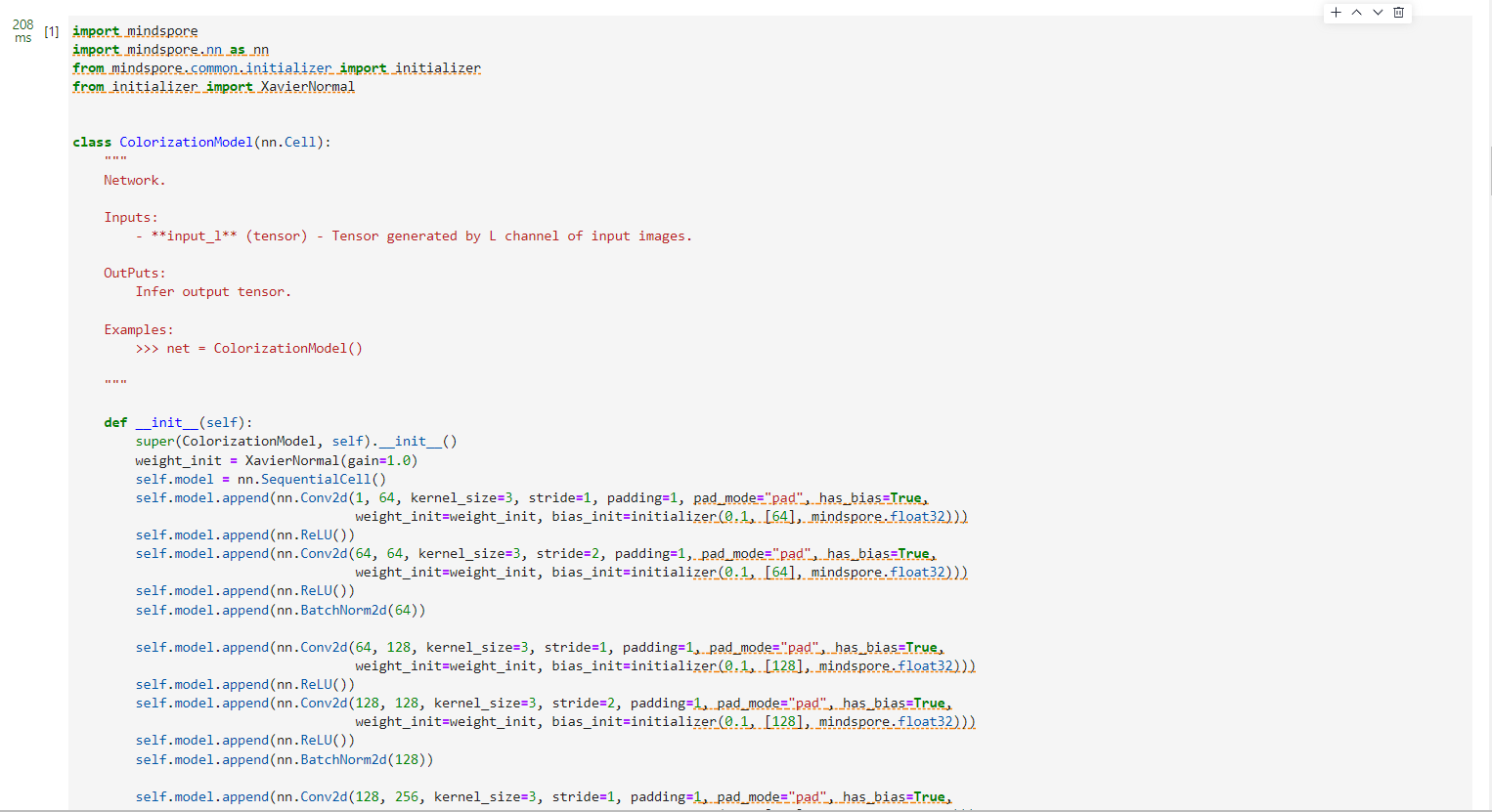
Task: Click the [1] execution count label
Action: click(52, 31)
